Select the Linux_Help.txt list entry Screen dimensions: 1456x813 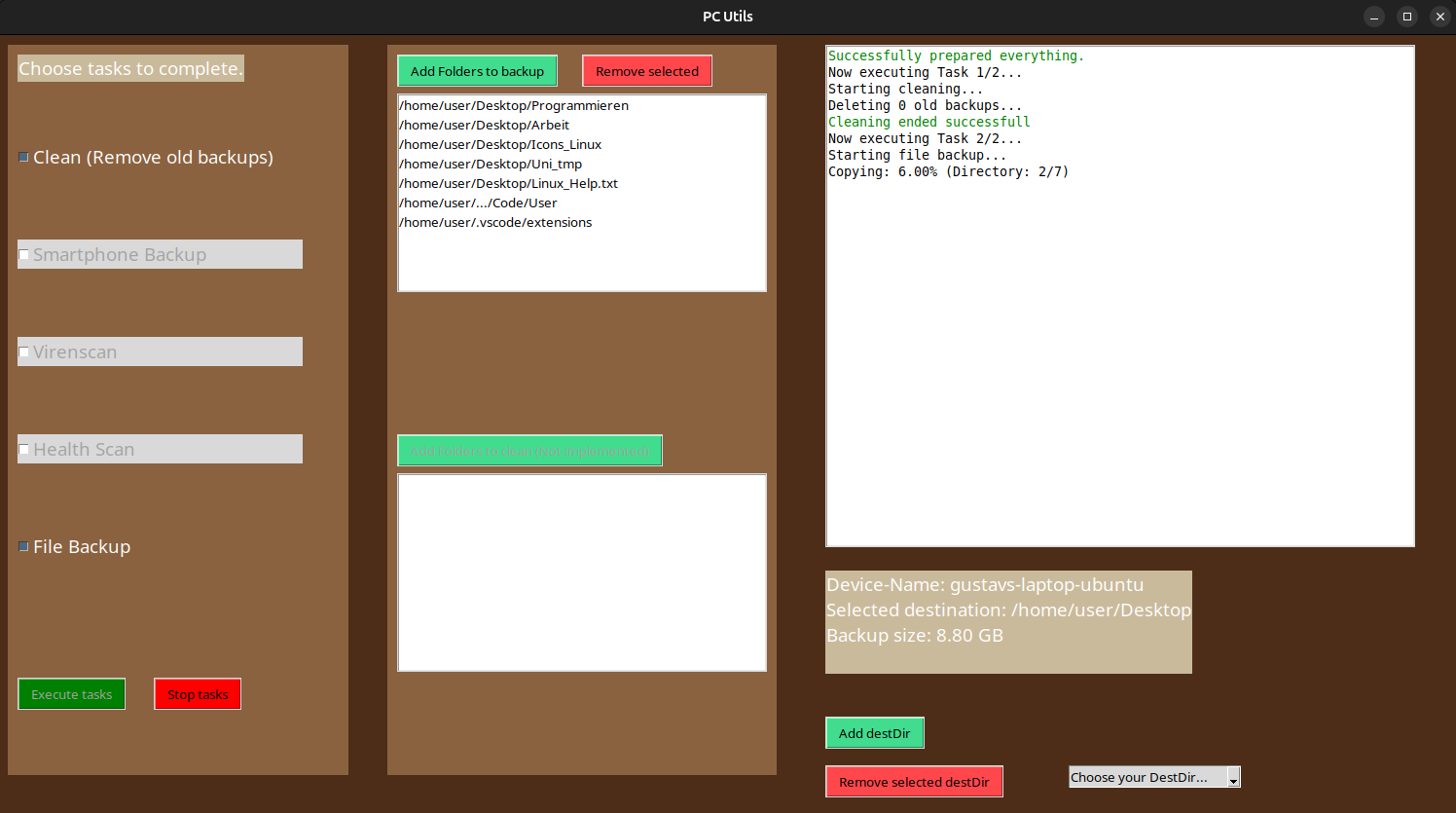click(508, 184)
